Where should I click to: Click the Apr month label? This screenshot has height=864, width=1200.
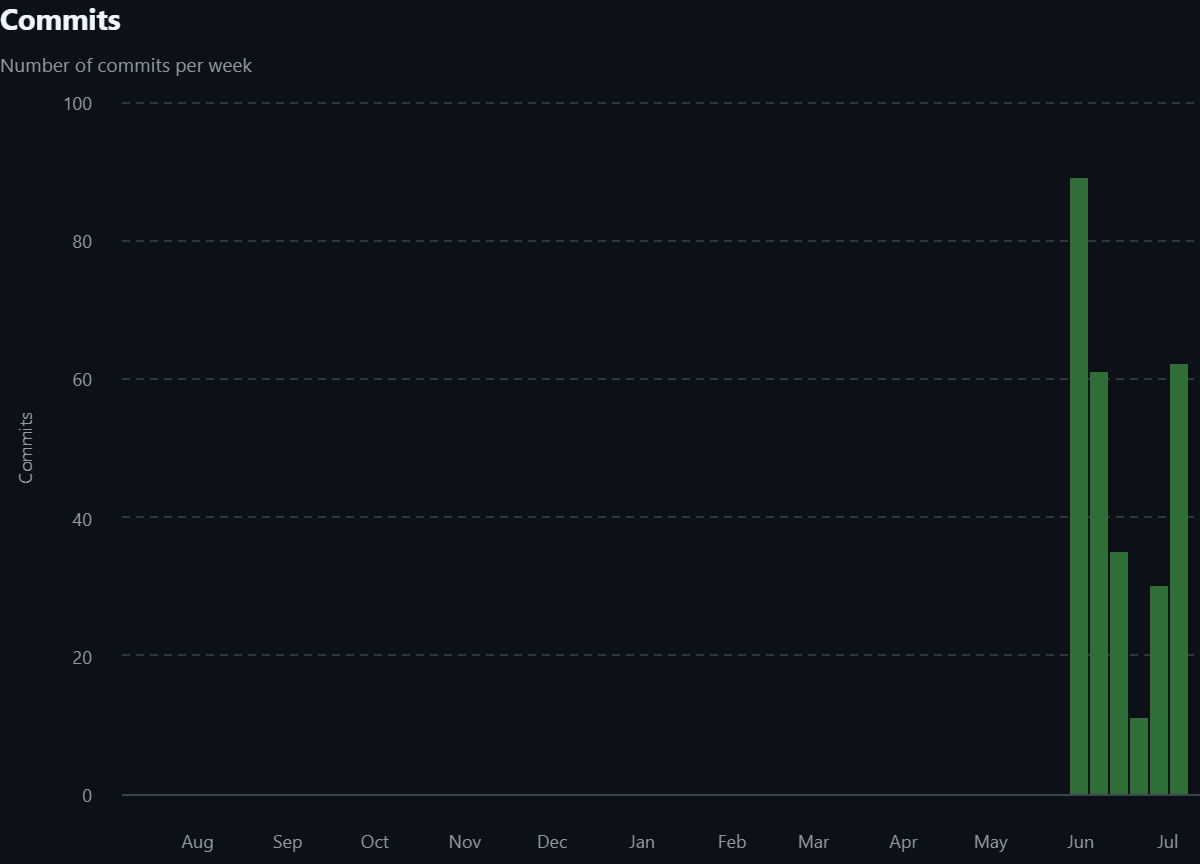[903, 842]
